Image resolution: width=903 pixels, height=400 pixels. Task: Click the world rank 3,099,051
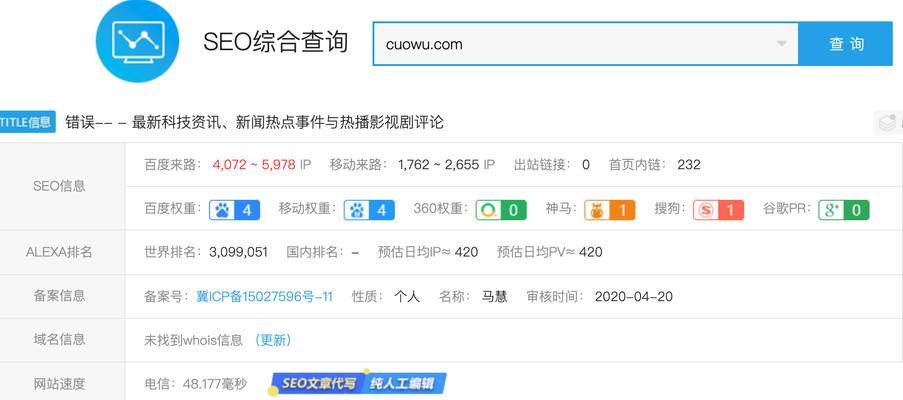coord(238,252)
